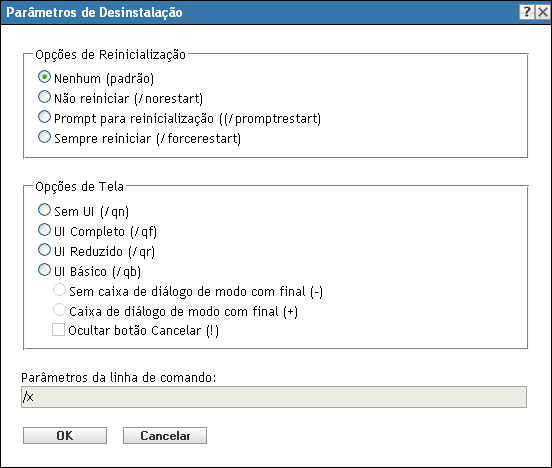
Task: Click the Opções de Tela group heading
Action: tap(80, 187)
